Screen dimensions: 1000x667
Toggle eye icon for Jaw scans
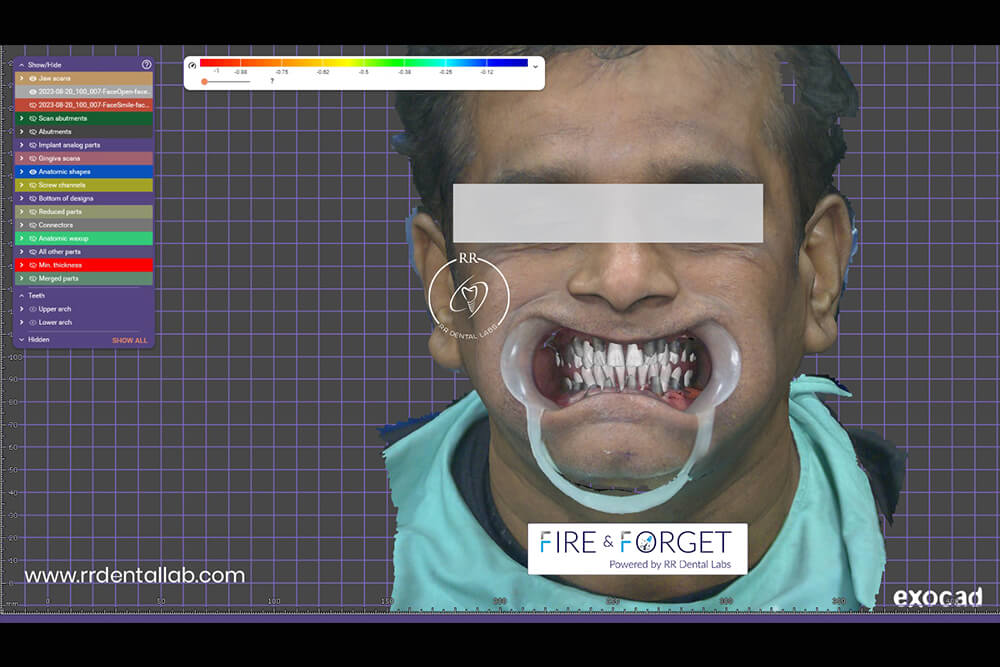pyautogui.click(x=33, y=78)
